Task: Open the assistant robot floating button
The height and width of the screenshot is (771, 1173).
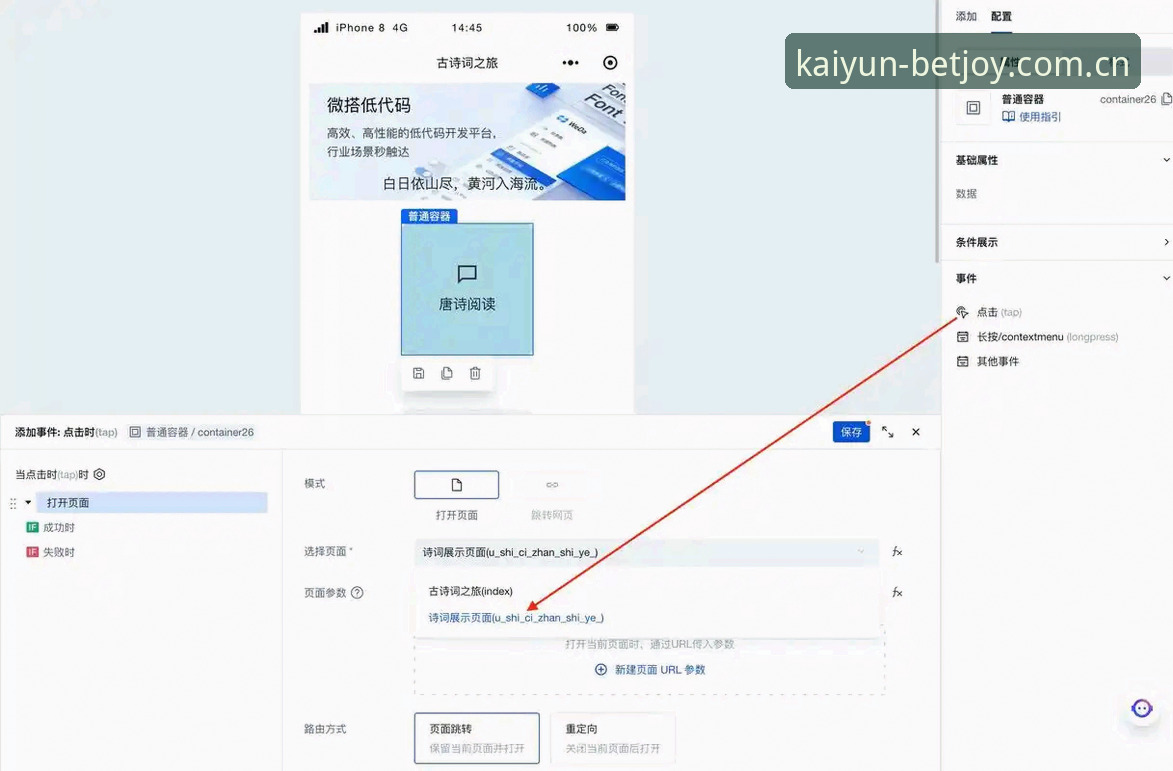Action: click(x=1142, y=708)
